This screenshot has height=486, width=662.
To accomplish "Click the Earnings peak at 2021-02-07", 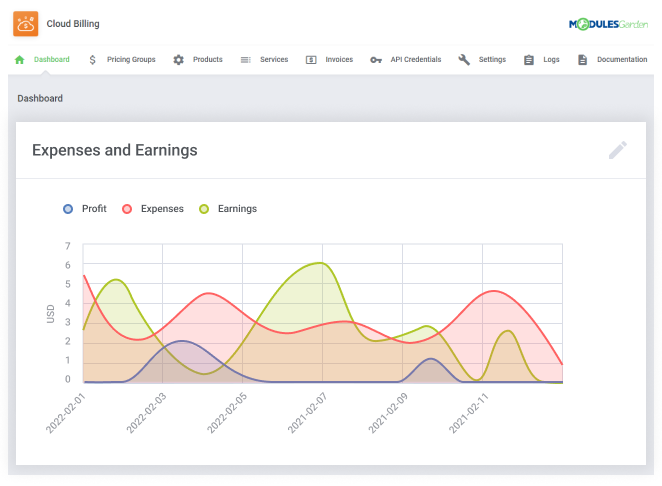I will click(321, 263).
